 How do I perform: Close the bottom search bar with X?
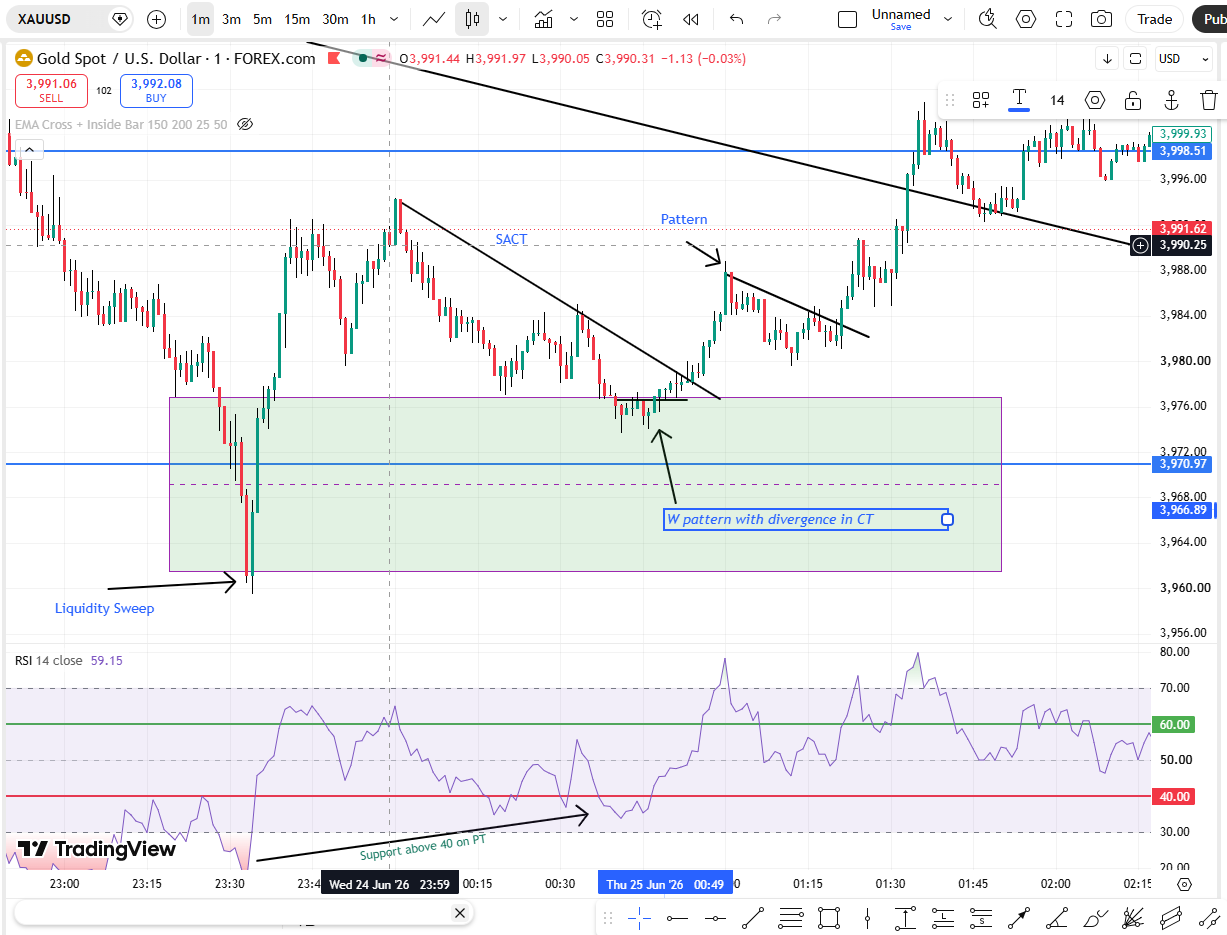[460, 913]
